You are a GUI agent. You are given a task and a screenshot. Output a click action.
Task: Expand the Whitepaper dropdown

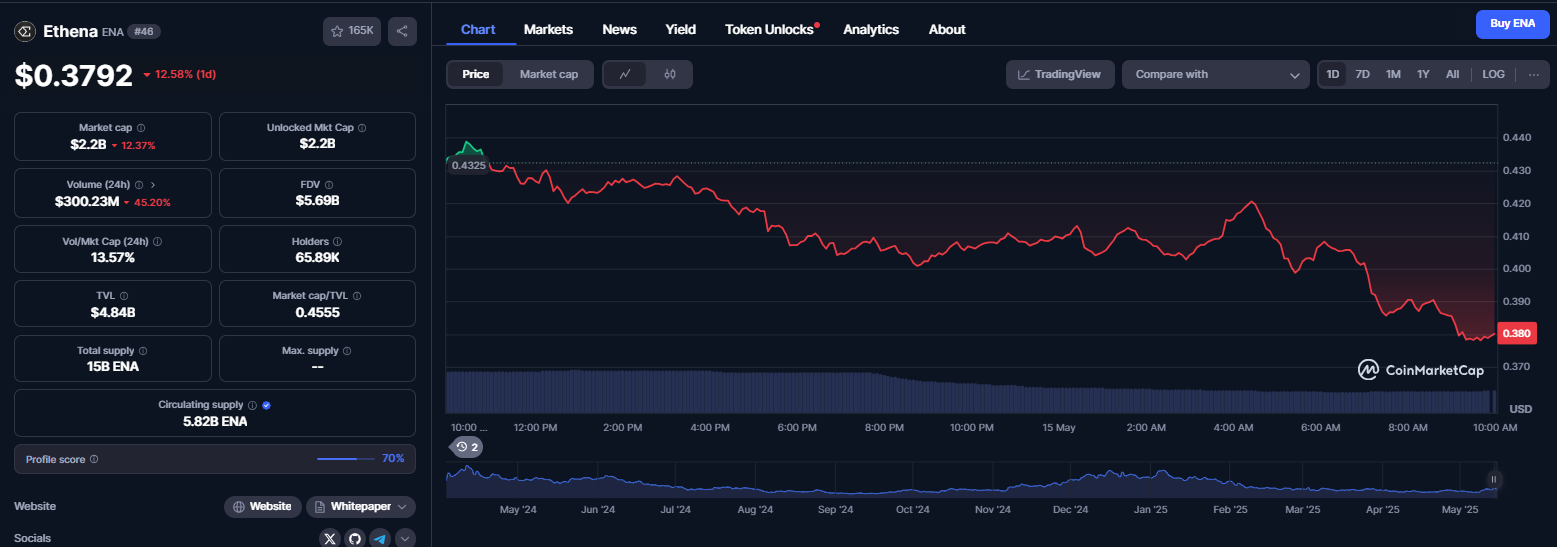click(x=360, y=507)
